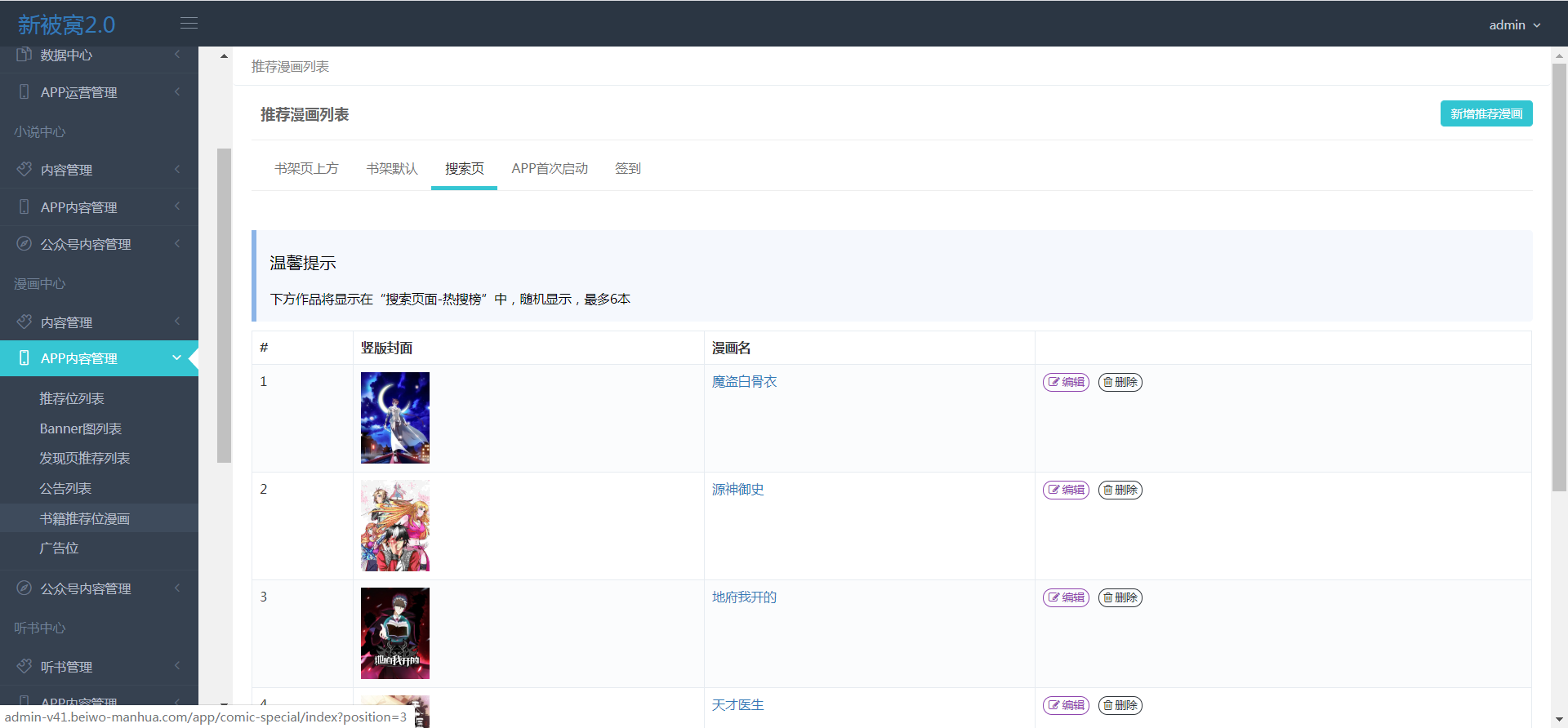Screen dimensions: 1568x728
Task: Expand first 公众号内容管理 chevron
Action: (x=177, y=243)
